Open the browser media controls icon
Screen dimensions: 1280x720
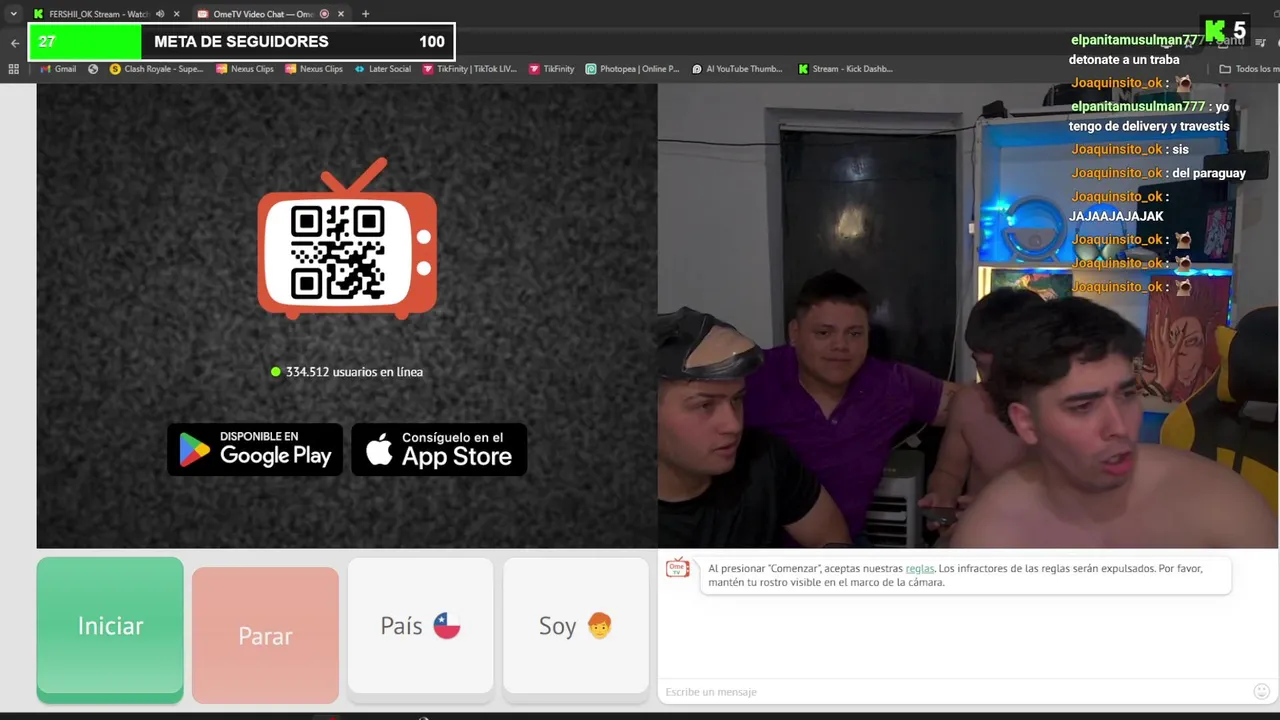(x=1263, y=43)
